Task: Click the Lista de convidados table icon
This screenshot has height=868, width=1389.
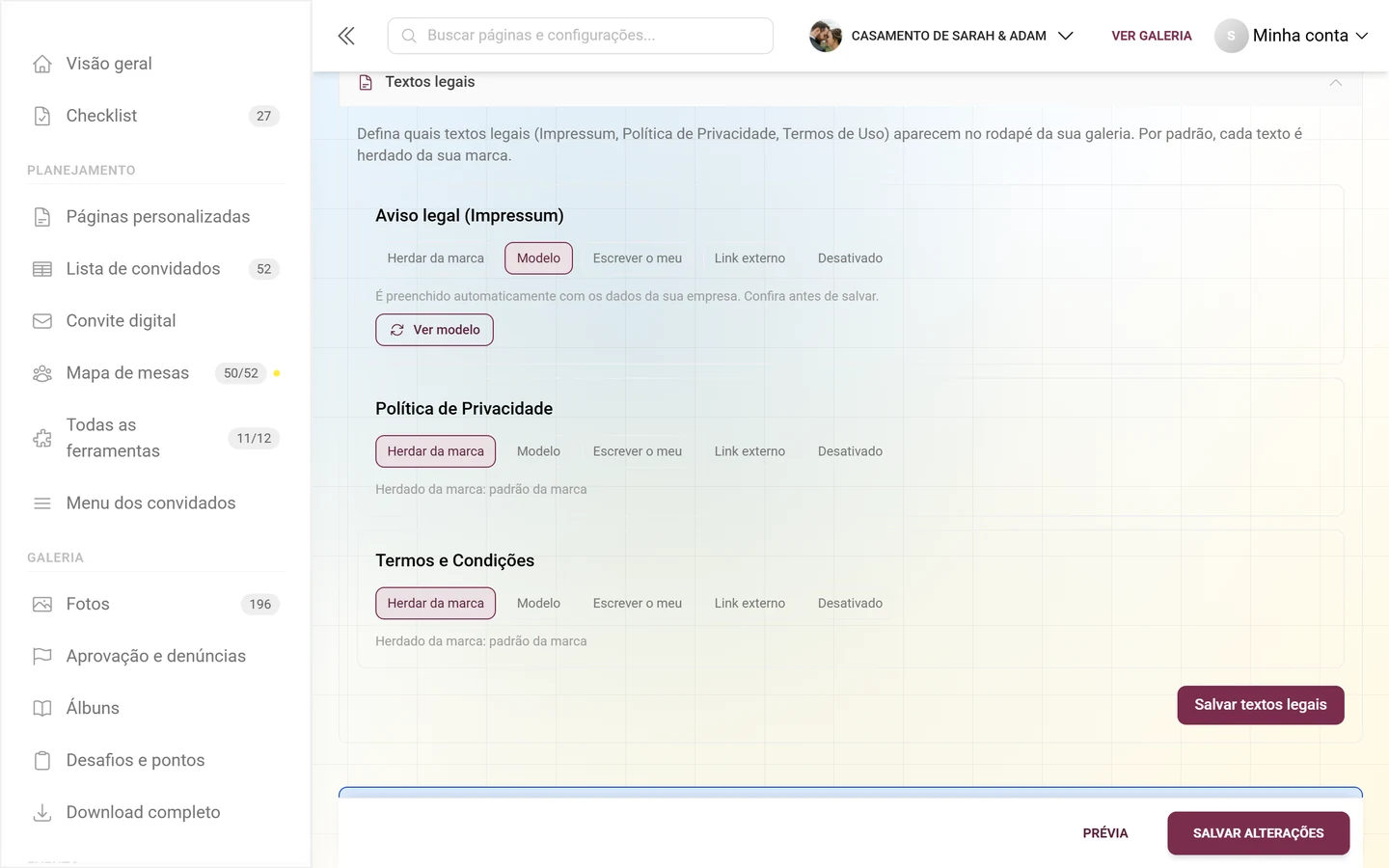Action: click(x=42, y=269)
